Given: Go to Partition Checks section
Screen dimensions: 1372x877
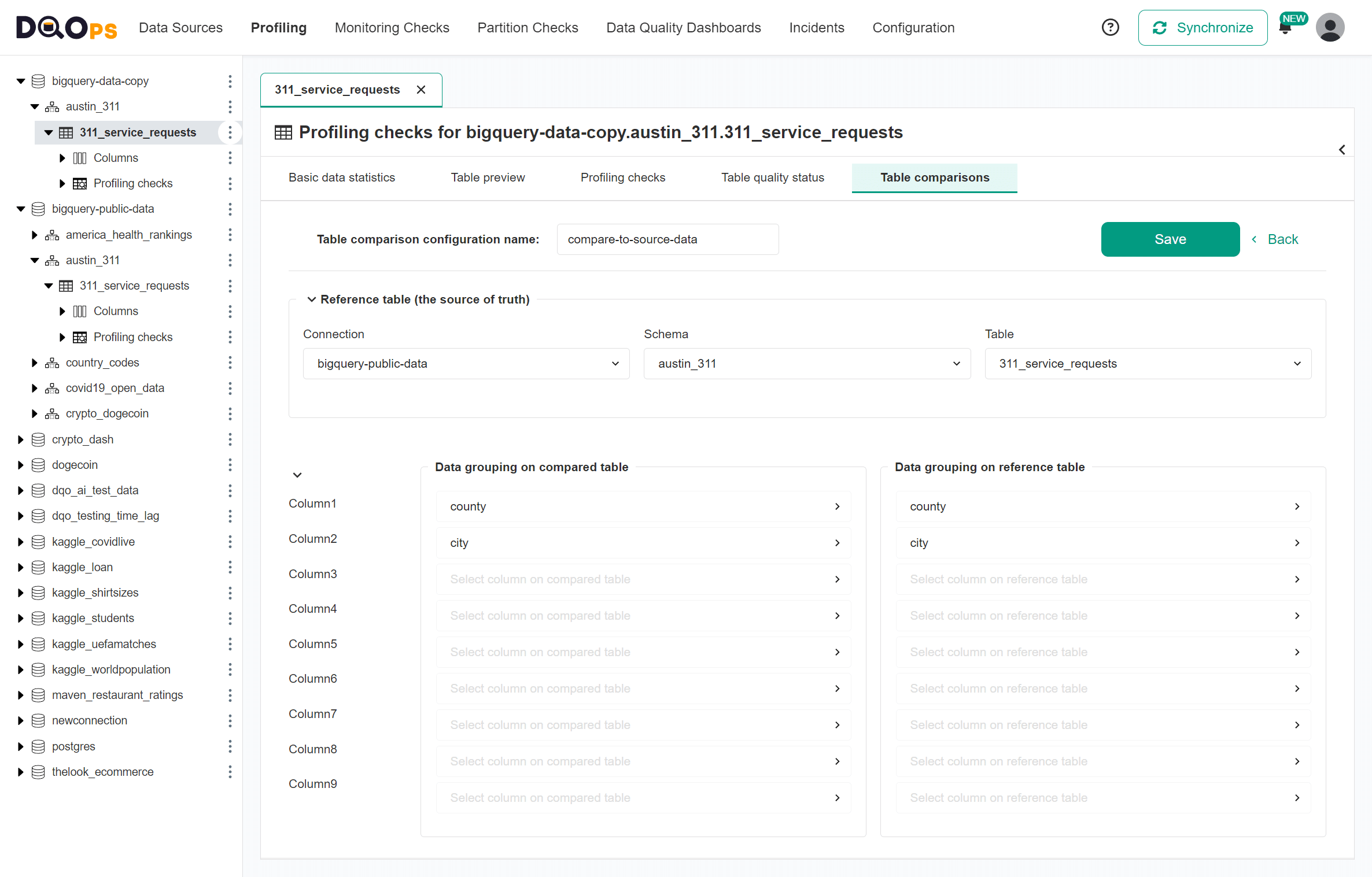Looking at the screenshot, I should pyautogui.click(x=528, y=28).
